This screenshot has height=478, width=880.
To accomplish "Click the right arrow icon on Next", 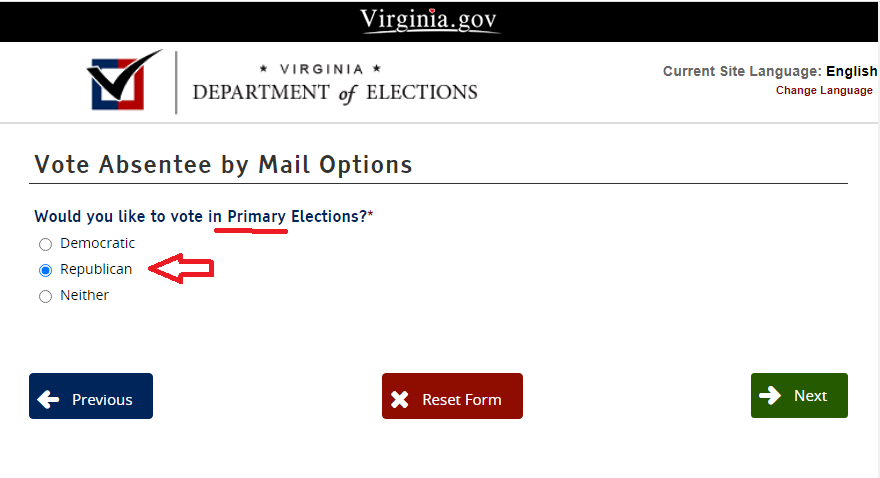I will pos(770,396).
